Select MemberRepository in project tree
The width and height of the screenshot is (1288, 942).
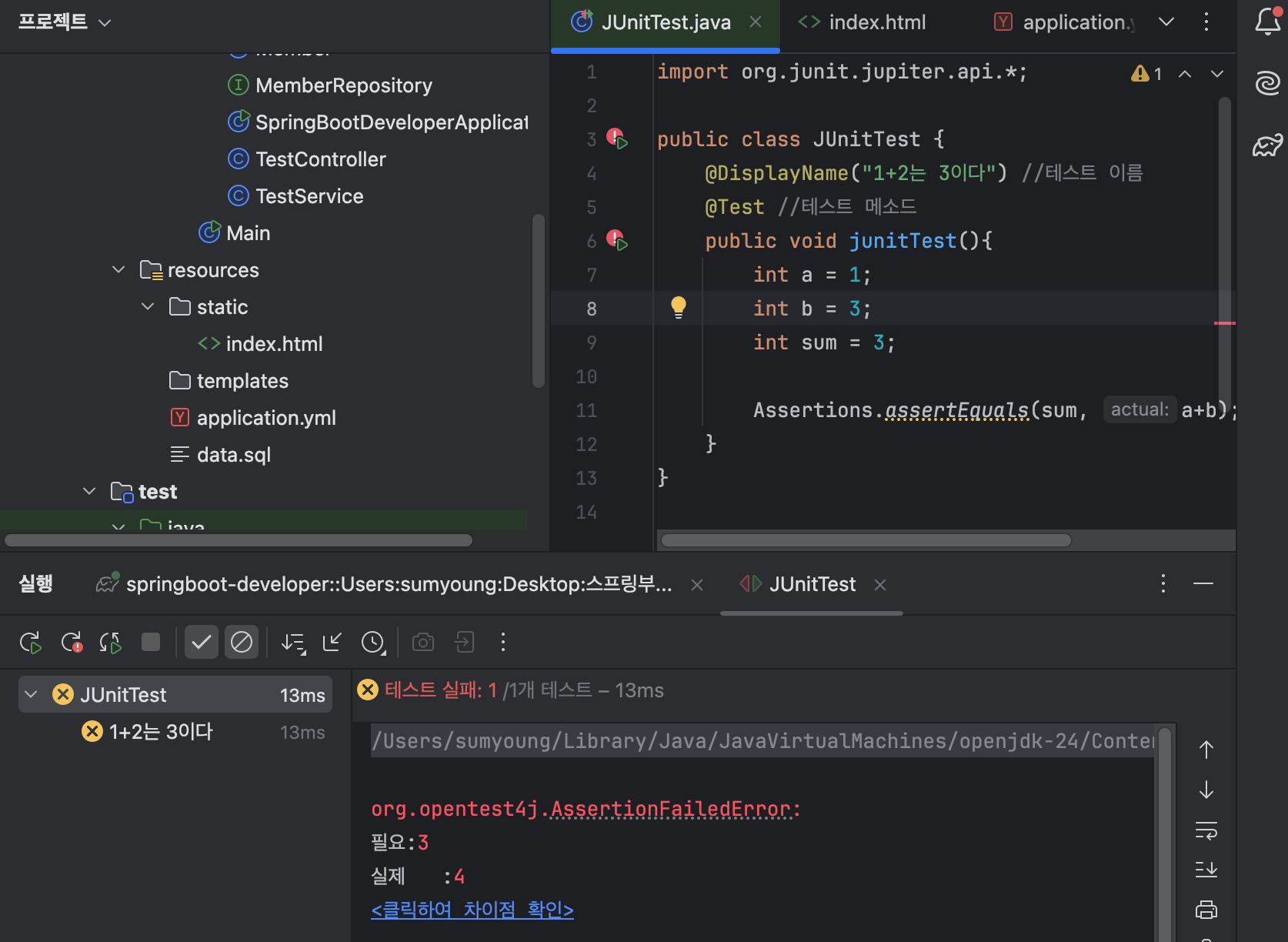coord(330,85)
